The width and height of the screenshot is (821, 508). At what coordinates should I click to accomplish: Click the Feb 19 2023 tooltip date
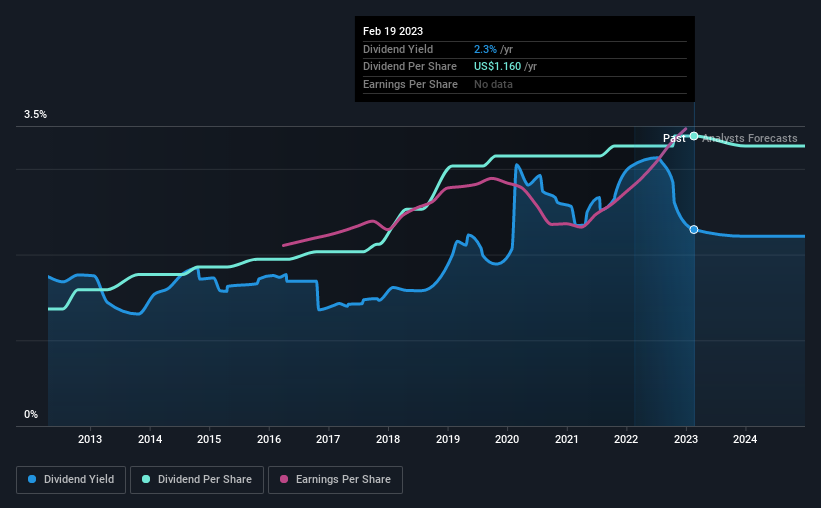(x=393, y=31)
